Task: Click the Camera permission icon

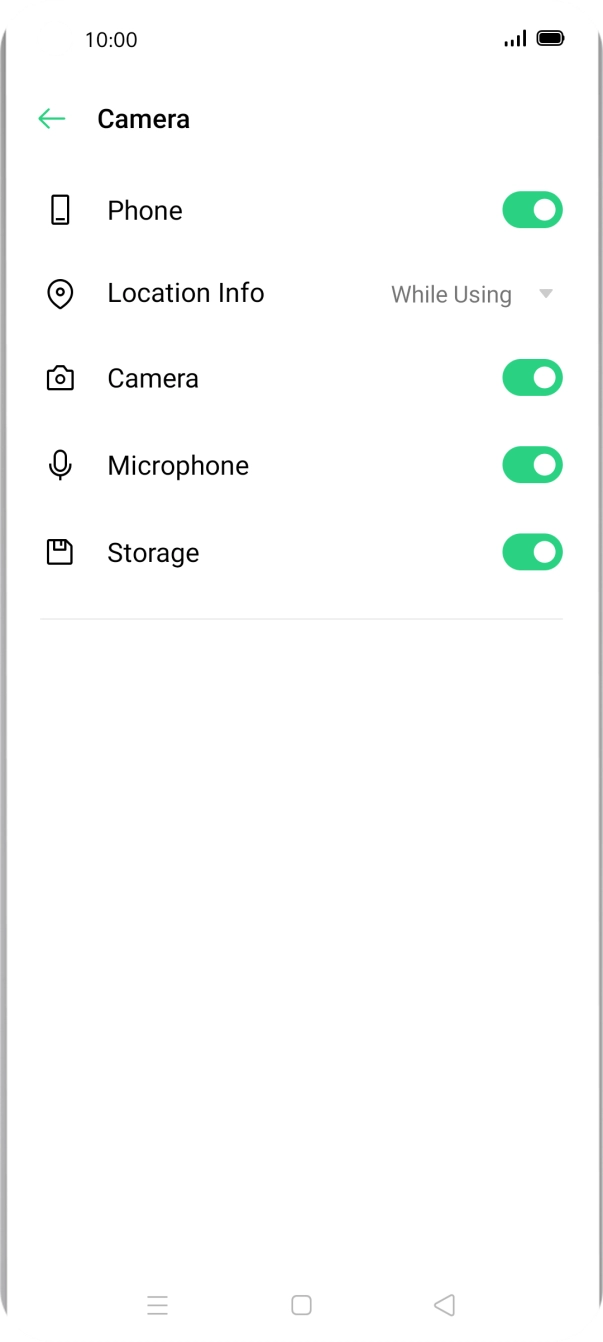Action: [60, 377]
